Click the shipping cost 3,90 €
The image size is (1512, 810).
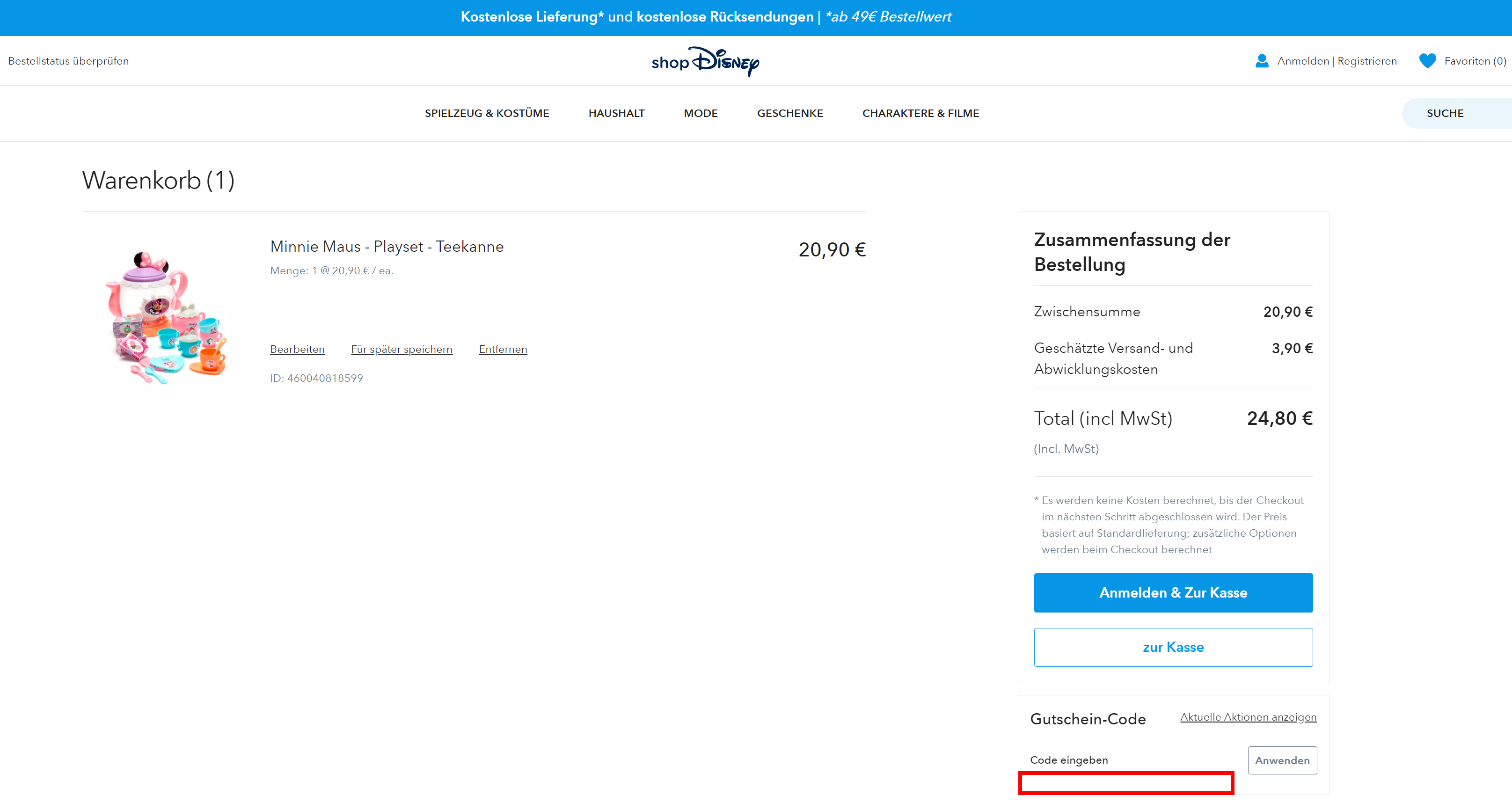(x=1292, y=349)
